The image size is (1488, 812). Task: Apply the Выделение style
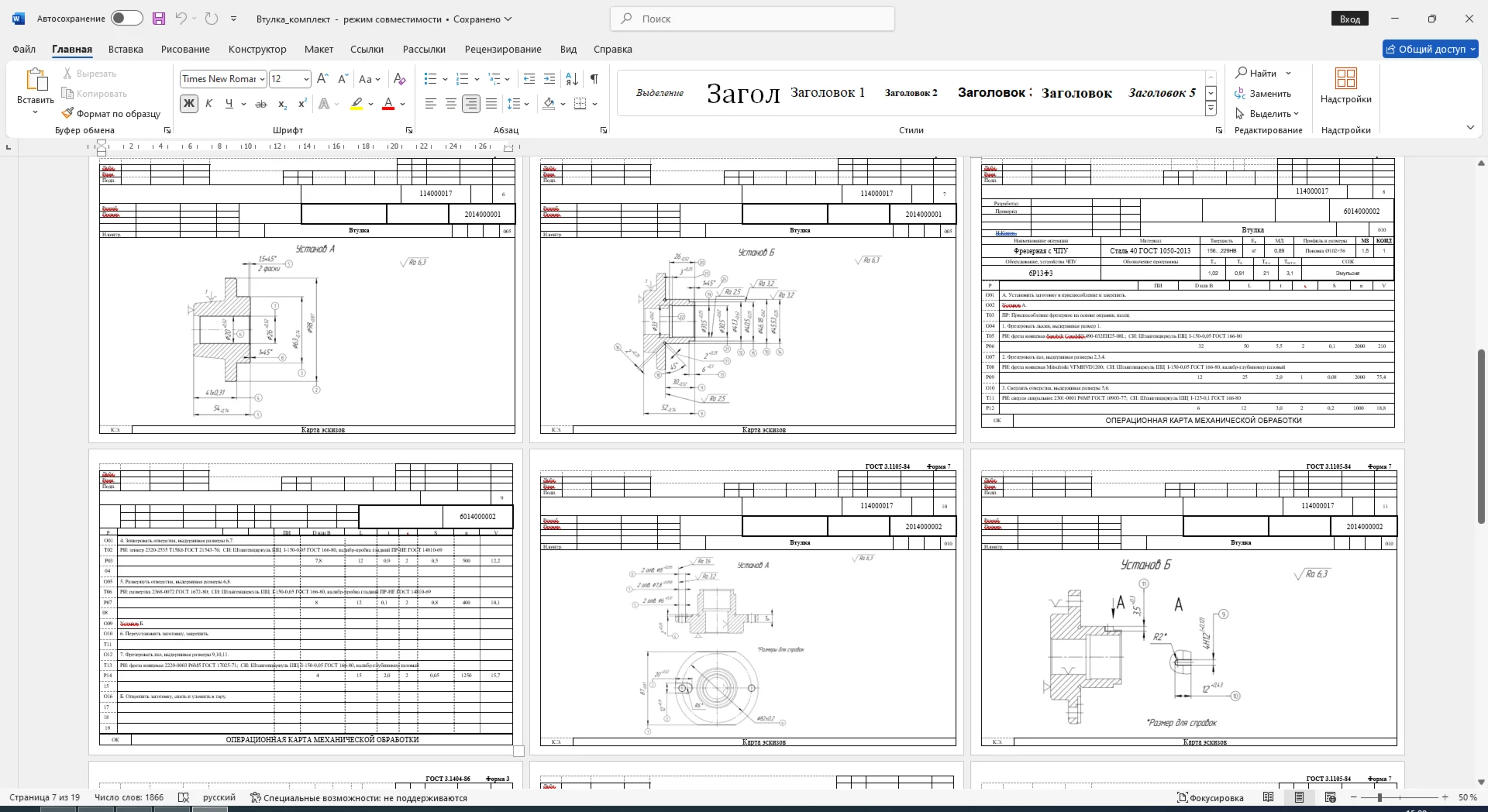tap(660, 92)
